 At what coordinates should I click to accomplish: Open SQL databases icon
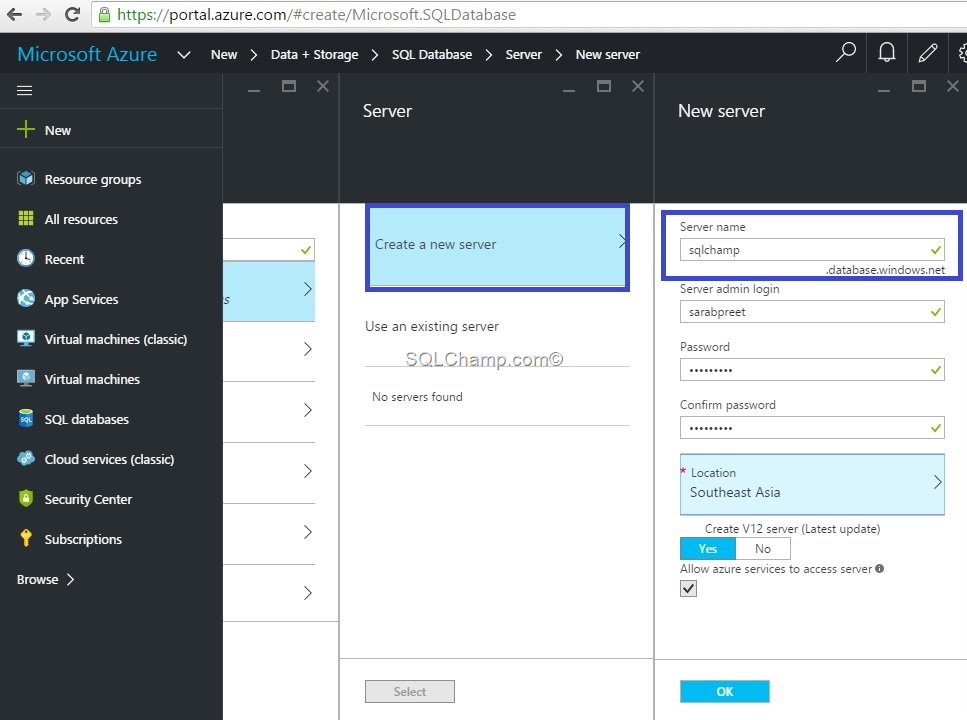tap(25, 418)
